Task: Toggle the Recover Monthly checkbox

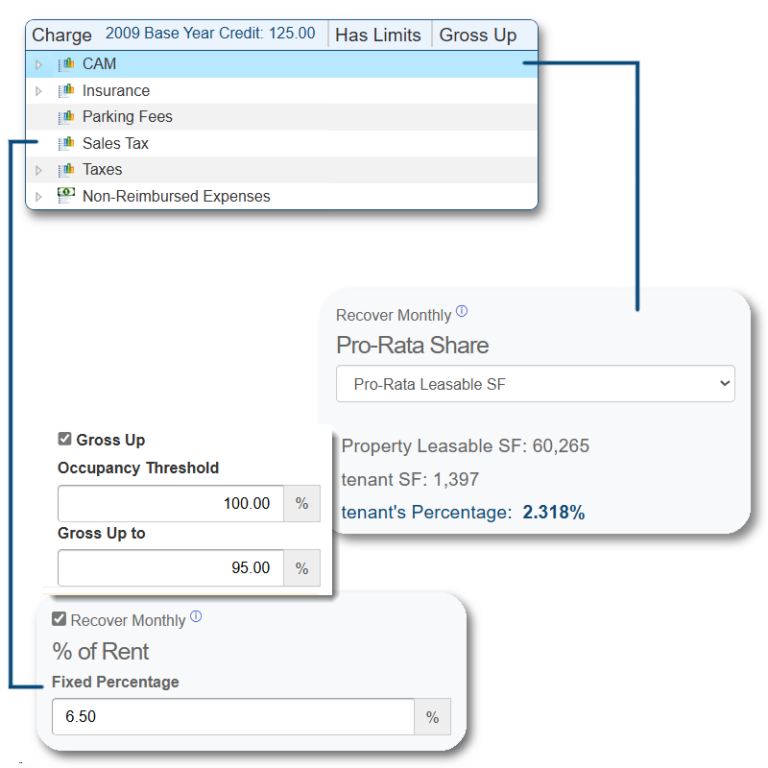Action: (59, 620)
